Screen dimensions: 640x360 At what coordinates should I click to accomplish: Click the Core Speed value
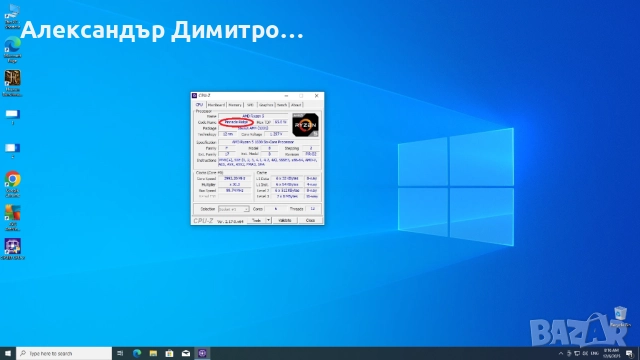(x=234, y=178)
